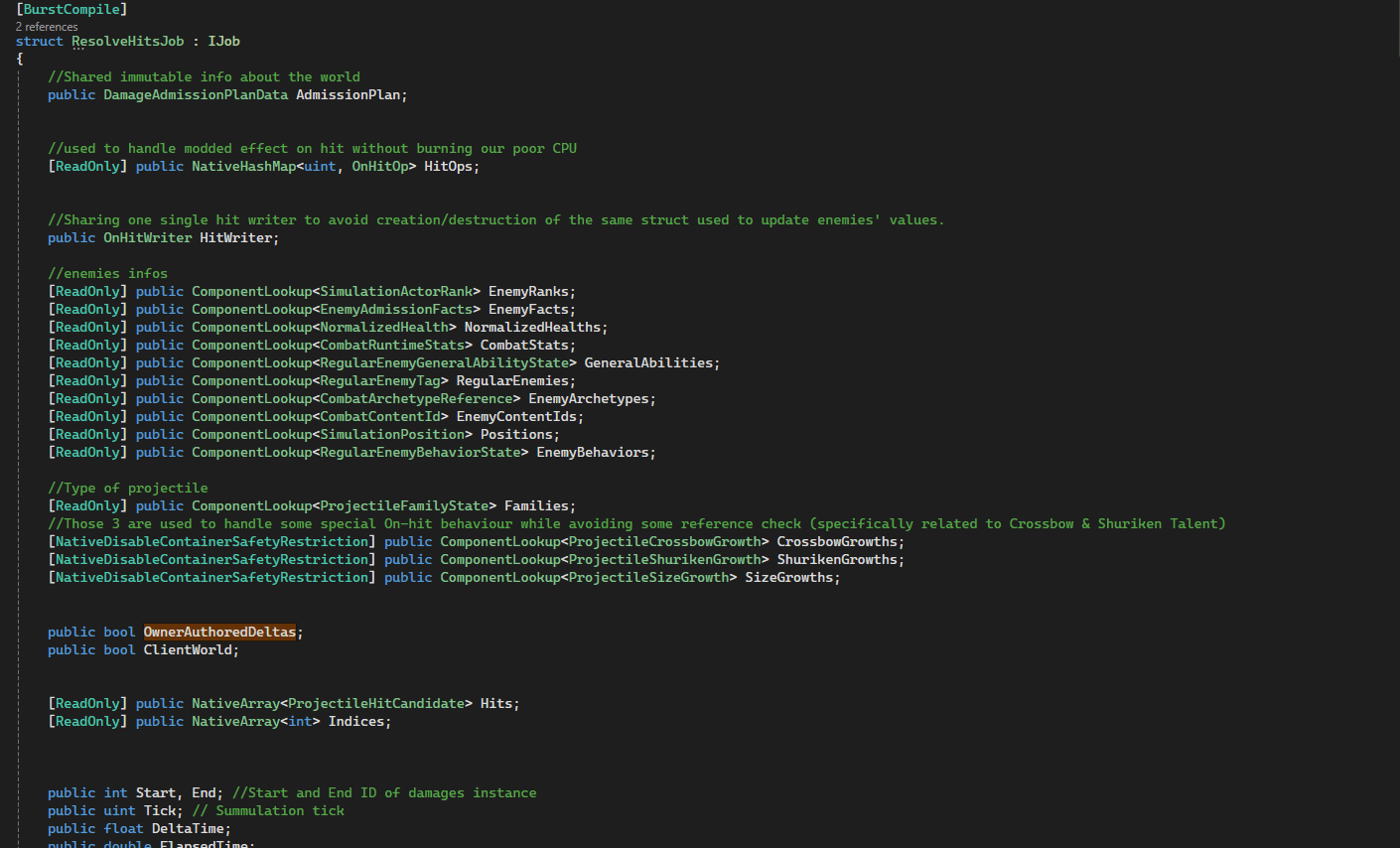Select the ClientWorld bool field
This screenshot has width=1400, height=848.
(188, 649)
